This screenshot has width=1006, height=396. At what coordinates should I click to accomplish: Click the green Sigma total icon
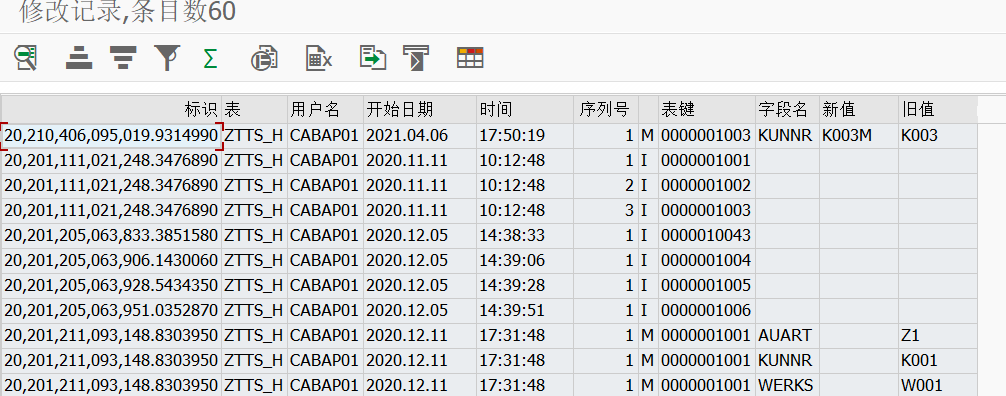[210, 58]
